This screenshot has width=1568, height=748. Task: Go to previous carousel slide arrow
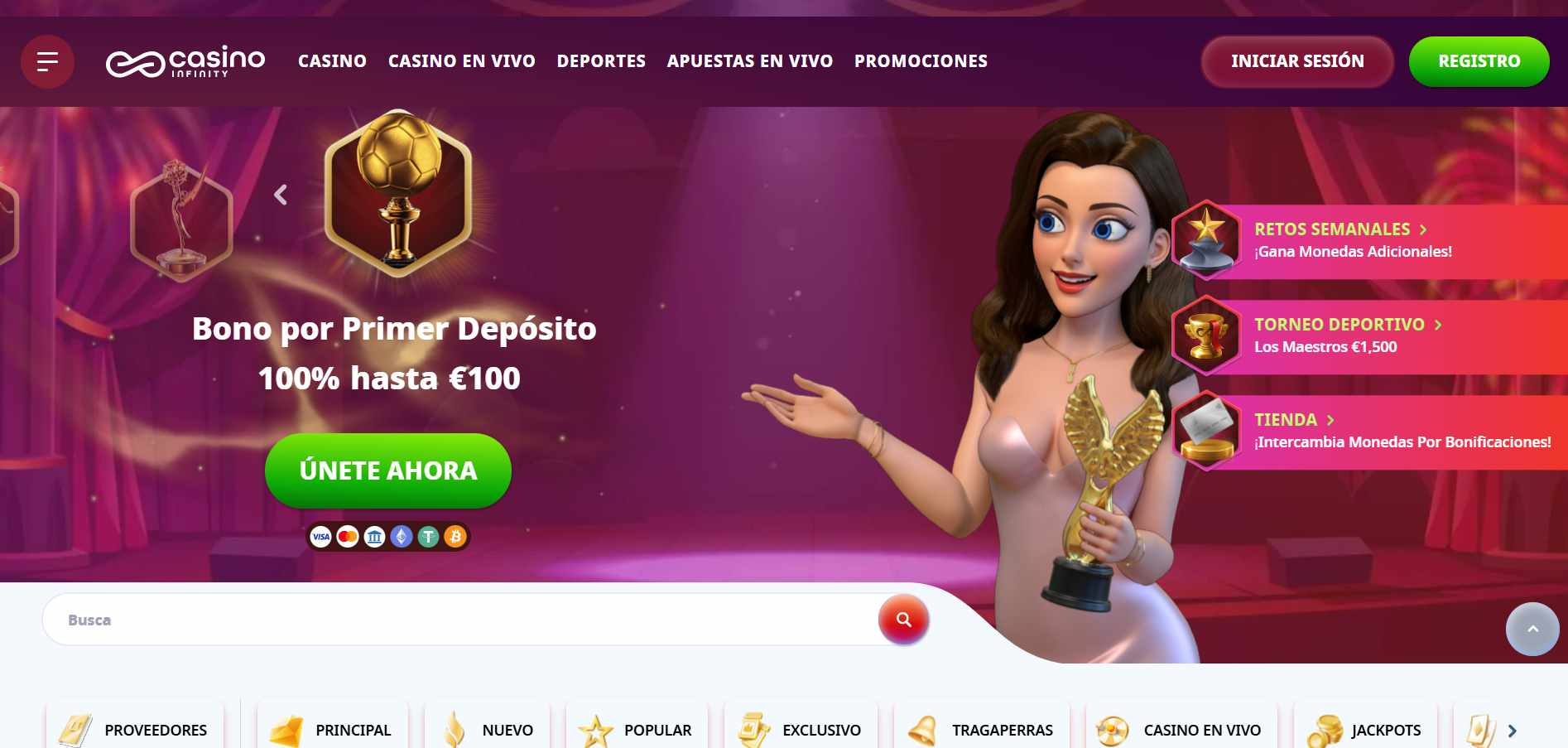[281, 195]
